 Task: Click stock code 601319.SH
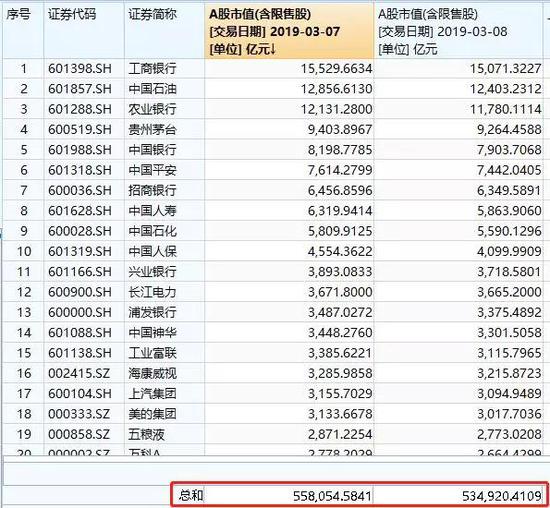pos(80,252)
